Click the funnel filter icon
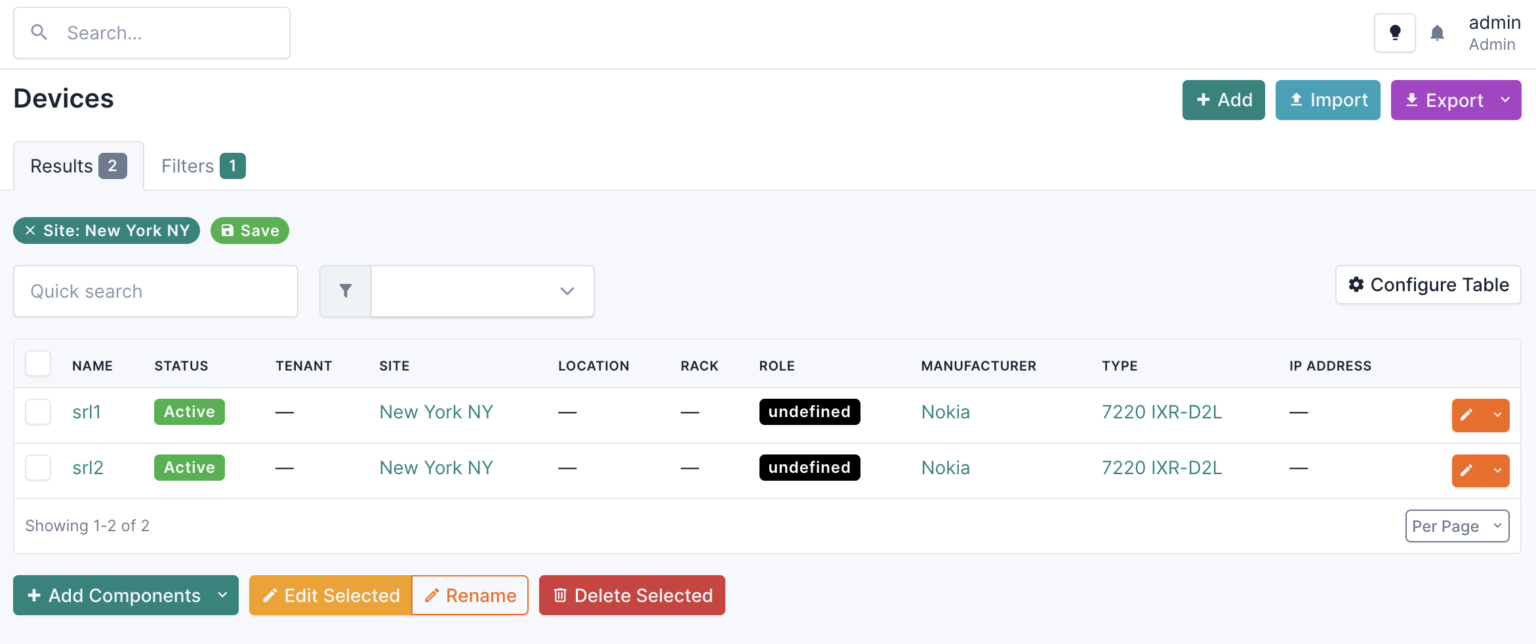 (x=345, y=291)
